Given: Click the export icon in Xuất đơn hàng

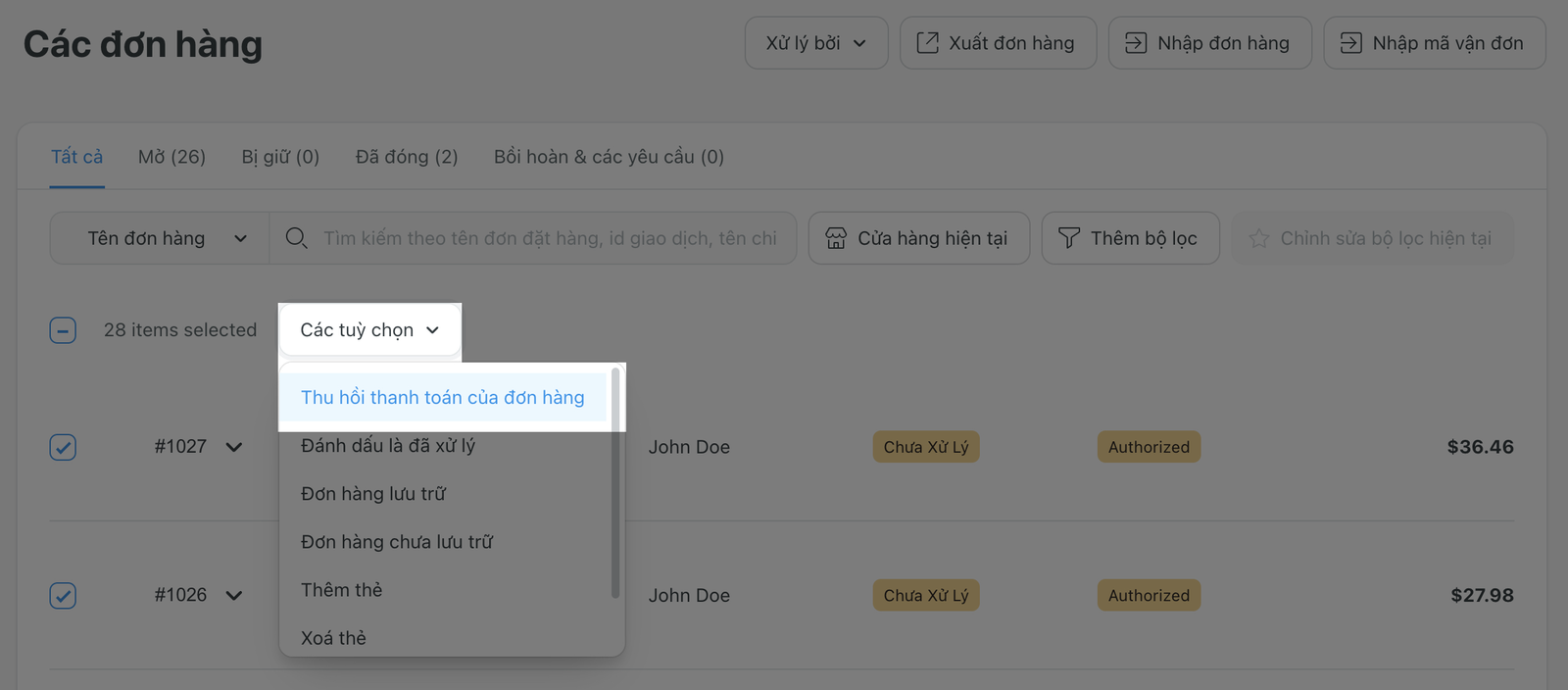Looking at the screenshot, I should (x=927, y=43).
